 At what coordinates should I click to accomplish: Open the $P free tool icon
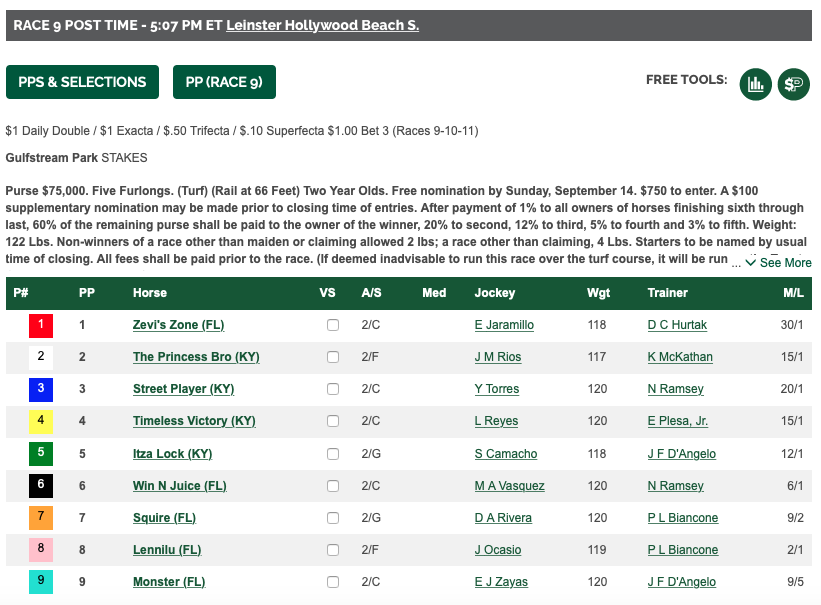click(794, 84)
